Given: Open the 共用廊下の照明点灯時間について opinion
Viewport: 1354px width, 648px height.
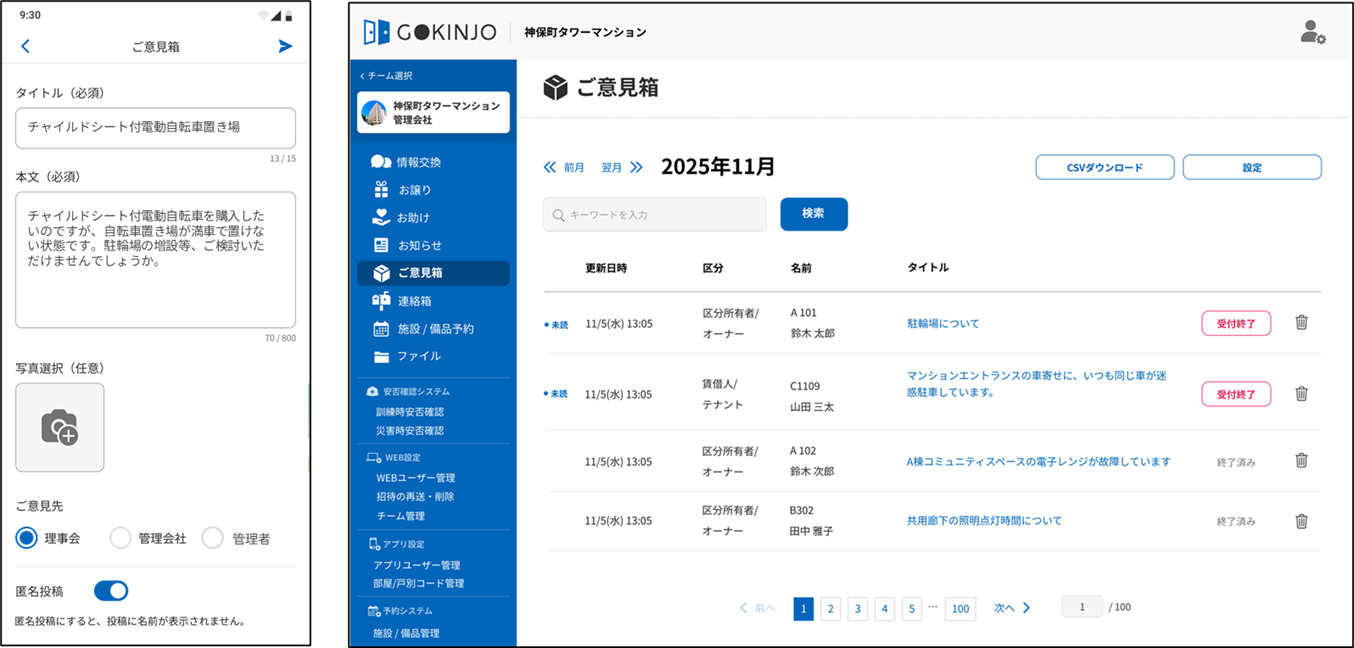Looking at the screenshot, I should click(984, 520).
